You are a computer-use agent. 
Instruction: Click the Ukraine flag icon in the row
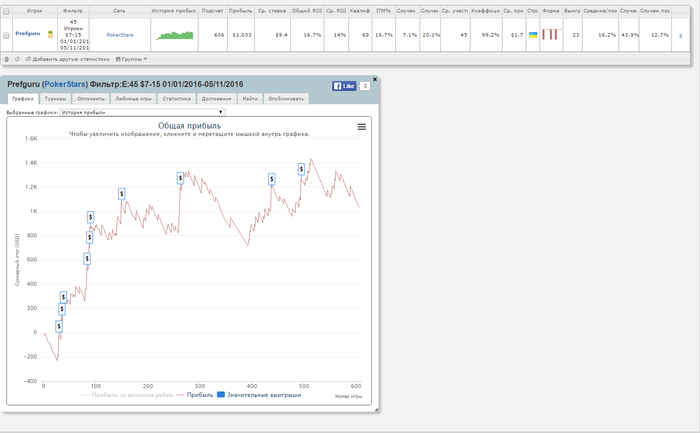coord(533,34)
